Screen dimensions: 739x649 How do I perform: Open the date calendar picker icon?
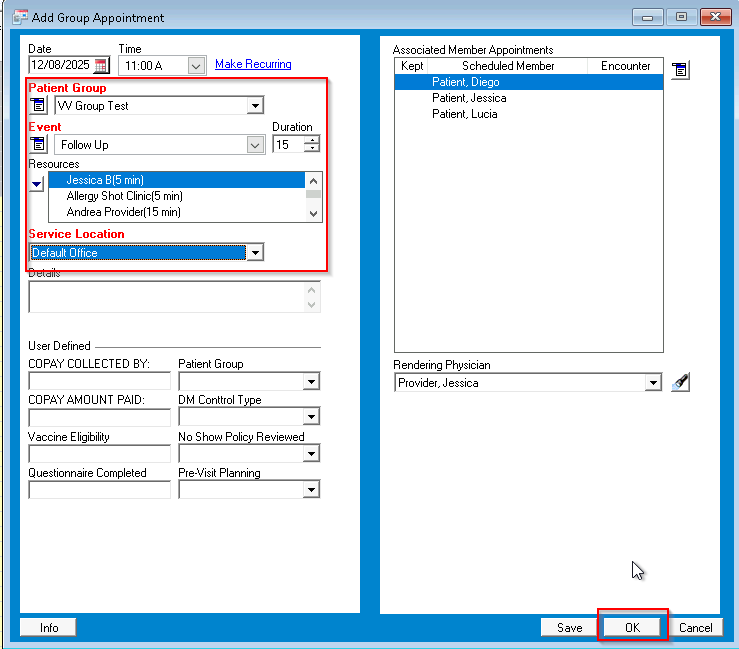point(101,66)
